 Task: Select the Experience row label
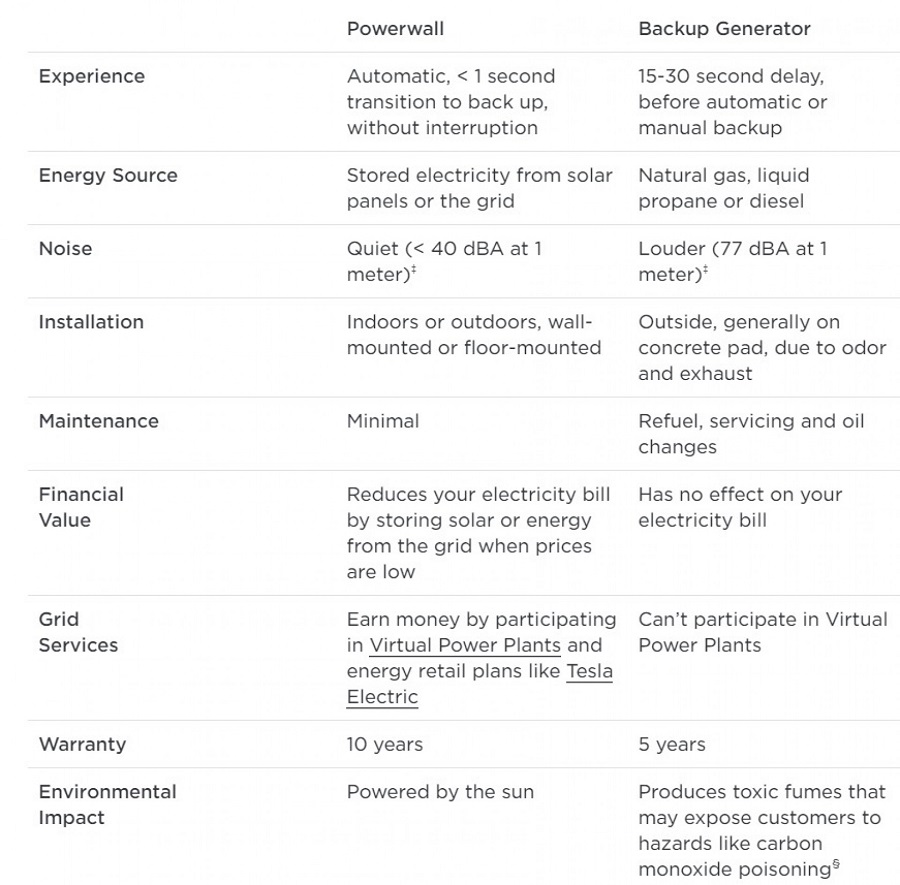[x=91, y=76]
